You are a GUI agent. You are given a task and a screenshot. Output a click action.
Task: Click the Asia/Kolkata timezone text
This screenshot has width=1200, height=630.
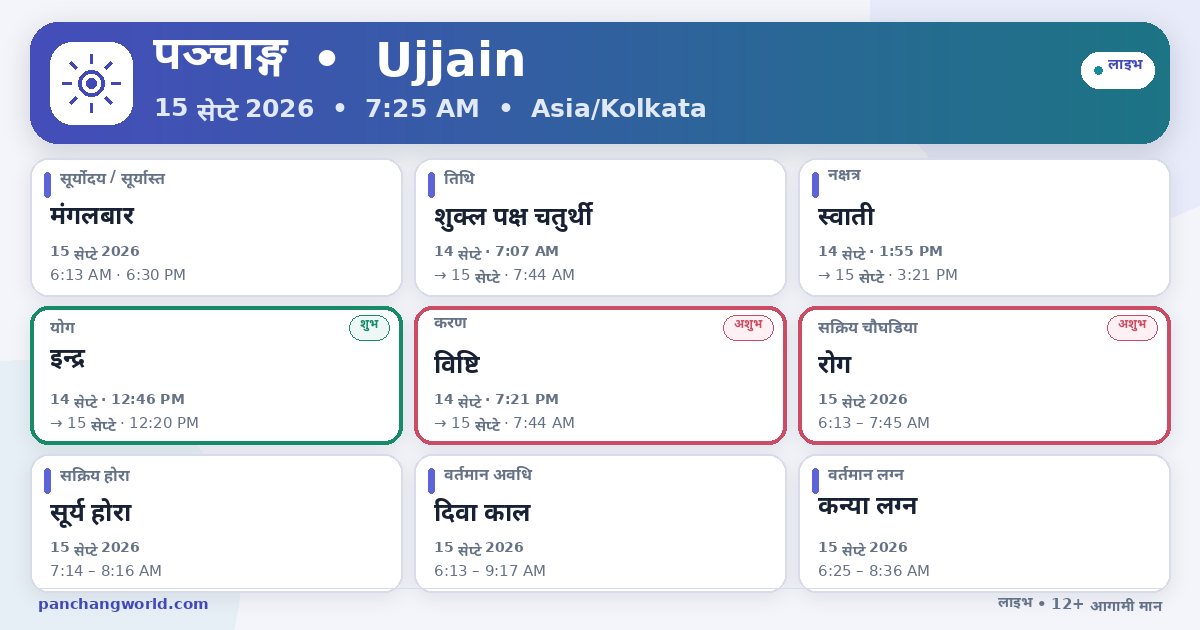pyautogui.click(x=618, y=108)
